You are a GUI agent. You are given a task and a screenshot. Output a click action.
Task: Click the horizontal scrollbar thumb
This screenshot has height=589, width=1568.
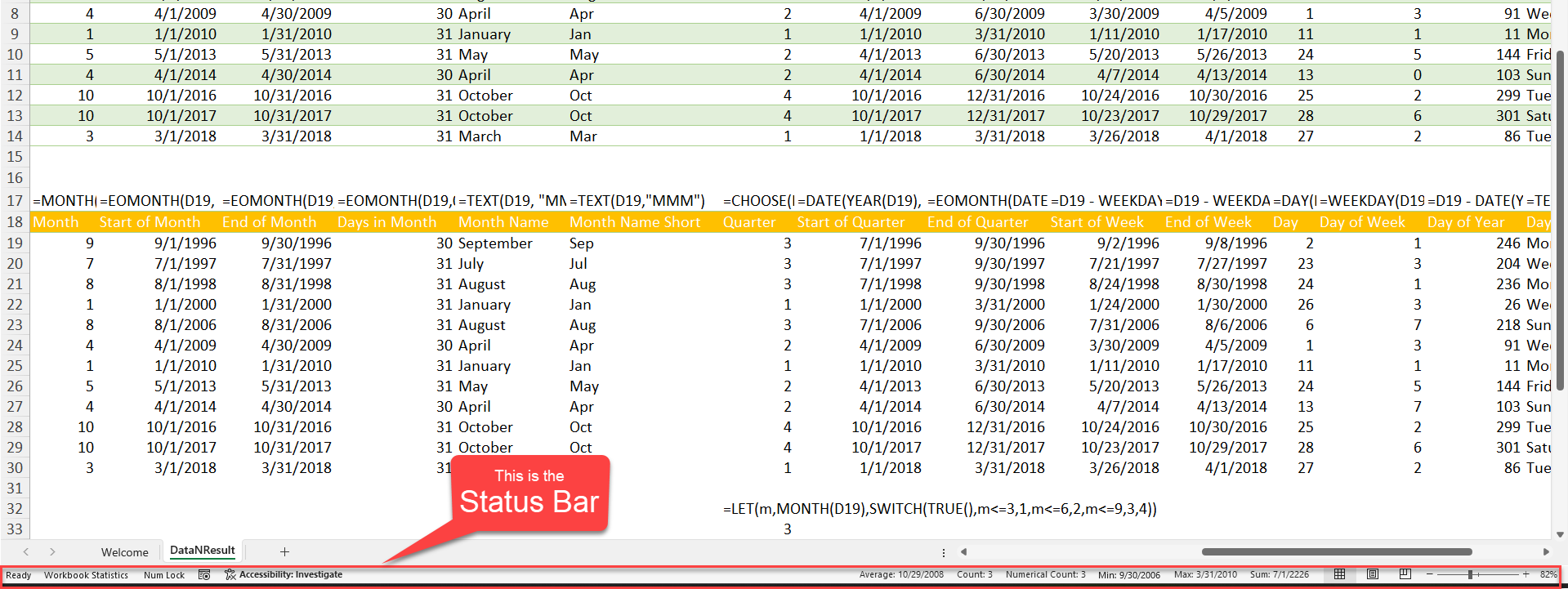tap(1336, 552)
